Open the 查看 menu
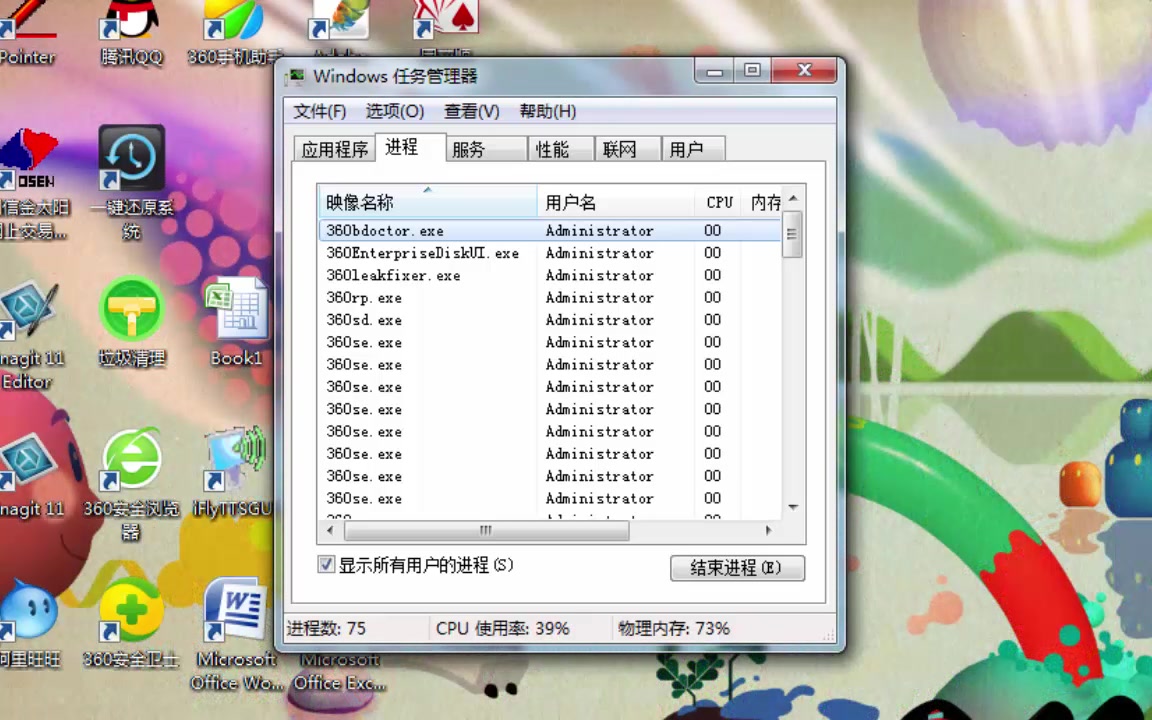1152x720 pixels. point(470,111)
